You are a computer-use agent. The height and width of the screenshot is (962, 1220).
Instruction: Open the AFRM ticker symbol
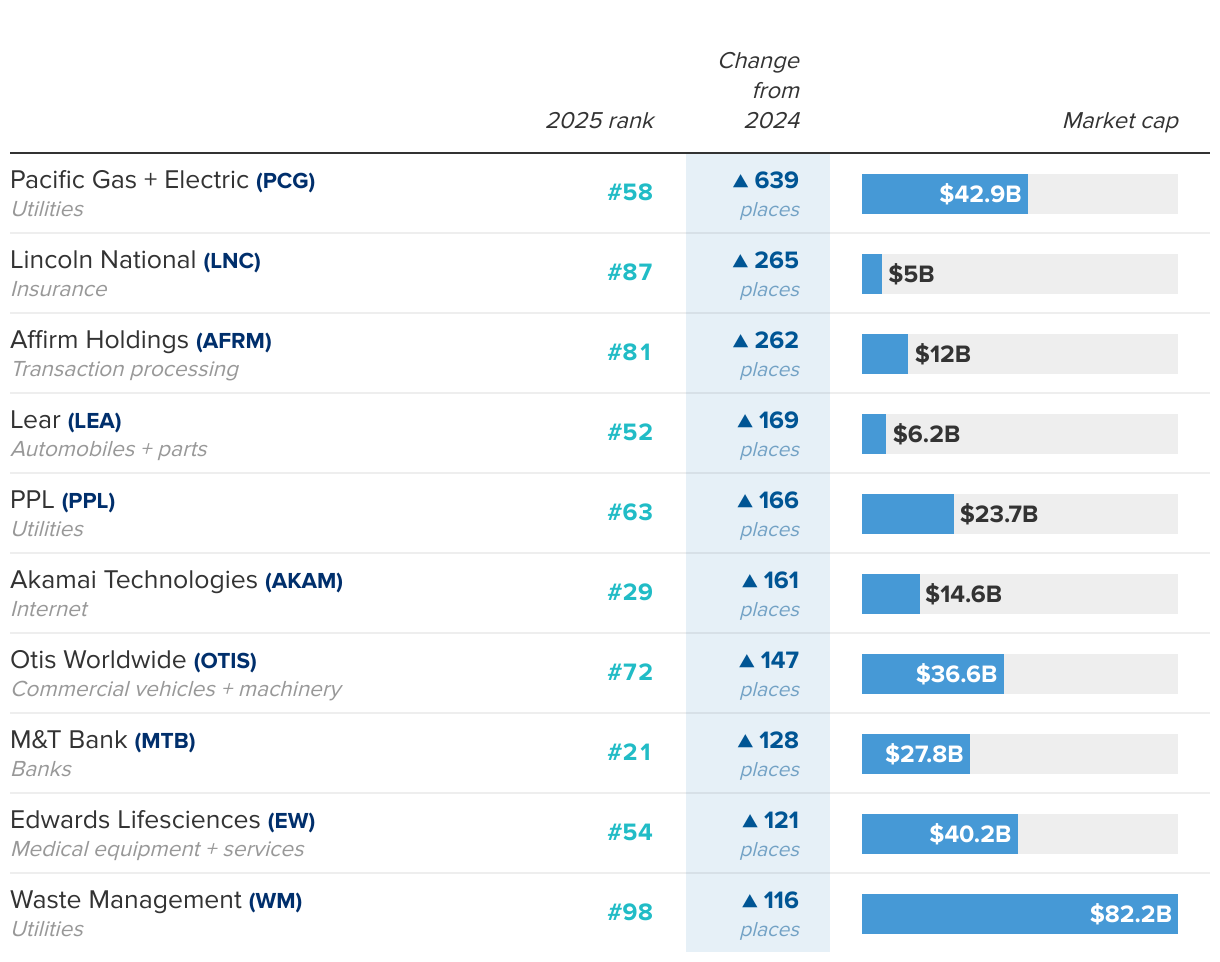tap(233, 341)
